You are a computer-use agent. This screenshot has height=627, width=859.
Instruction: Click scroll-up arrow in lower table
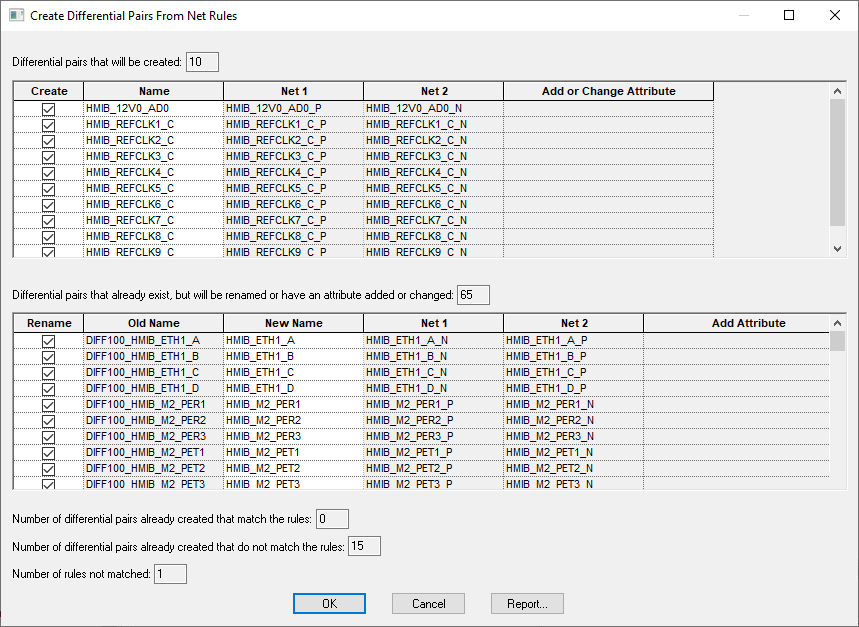[838, 323]
